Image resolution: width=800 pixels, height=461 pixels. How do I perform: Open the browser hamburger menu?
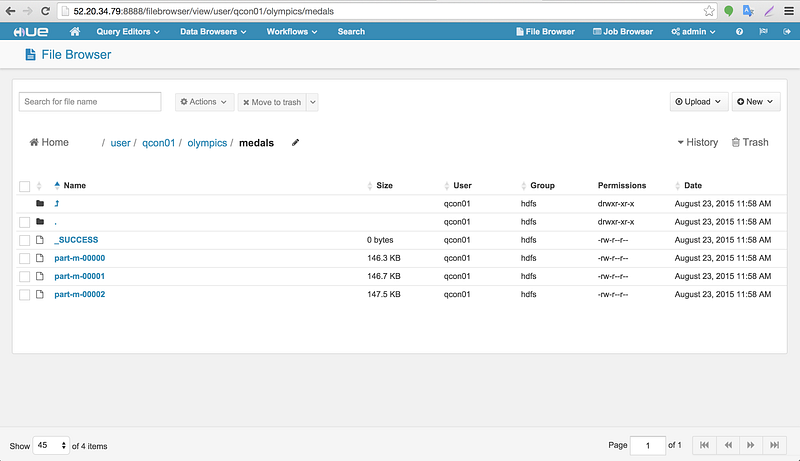tap(789, 11)
